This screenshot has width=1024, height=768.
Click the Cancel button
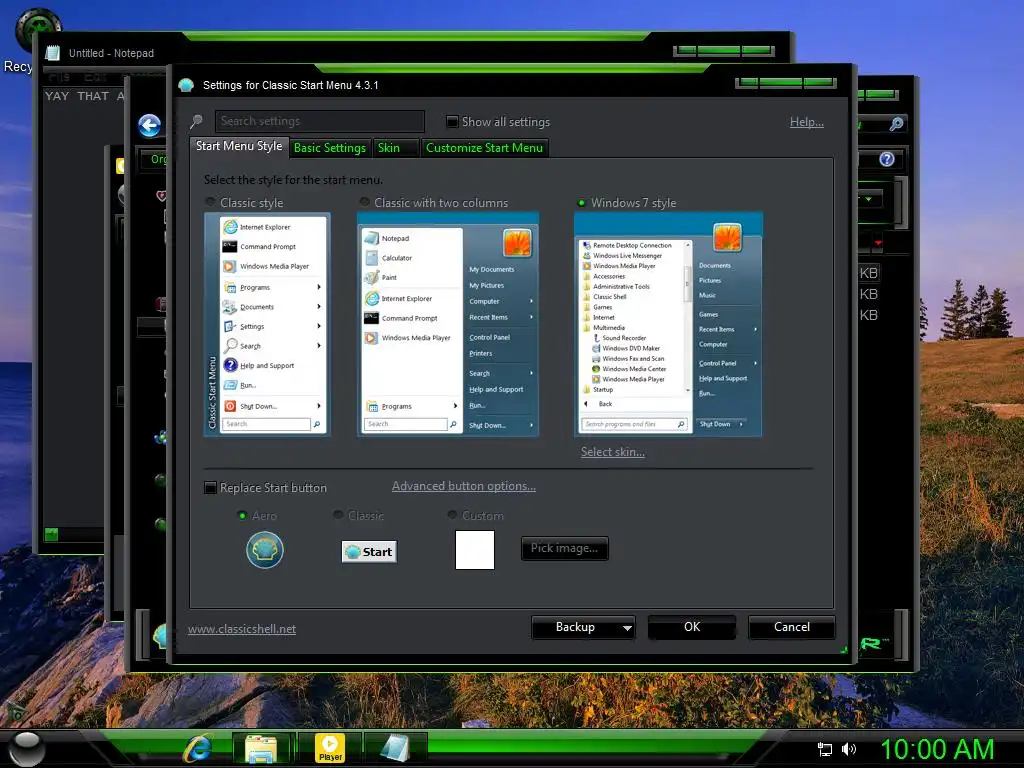click(792, 628)
